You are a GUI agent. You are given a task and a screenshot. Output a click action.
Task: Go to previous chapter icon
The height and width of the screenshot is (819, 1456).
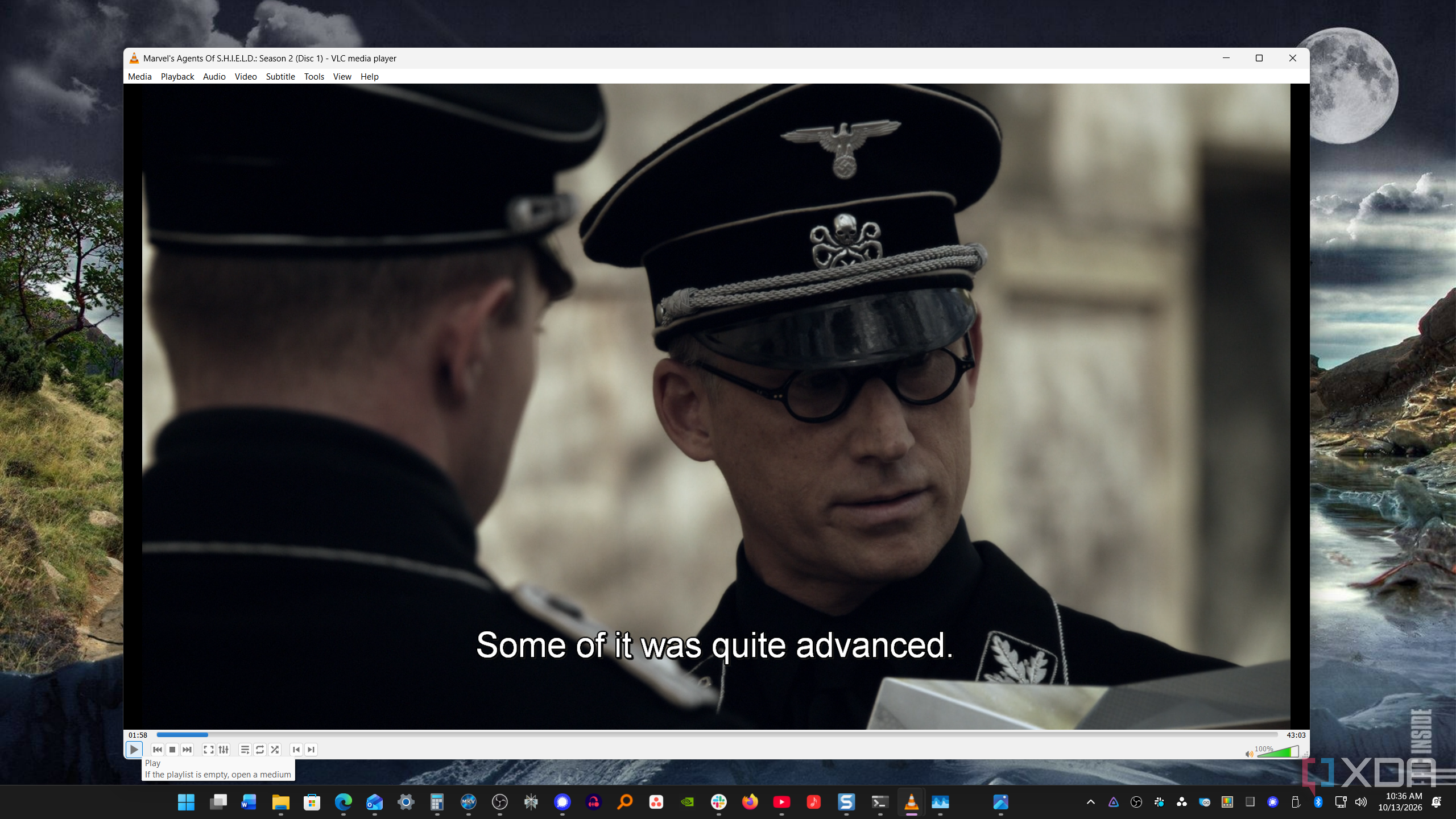pos(296,750)
